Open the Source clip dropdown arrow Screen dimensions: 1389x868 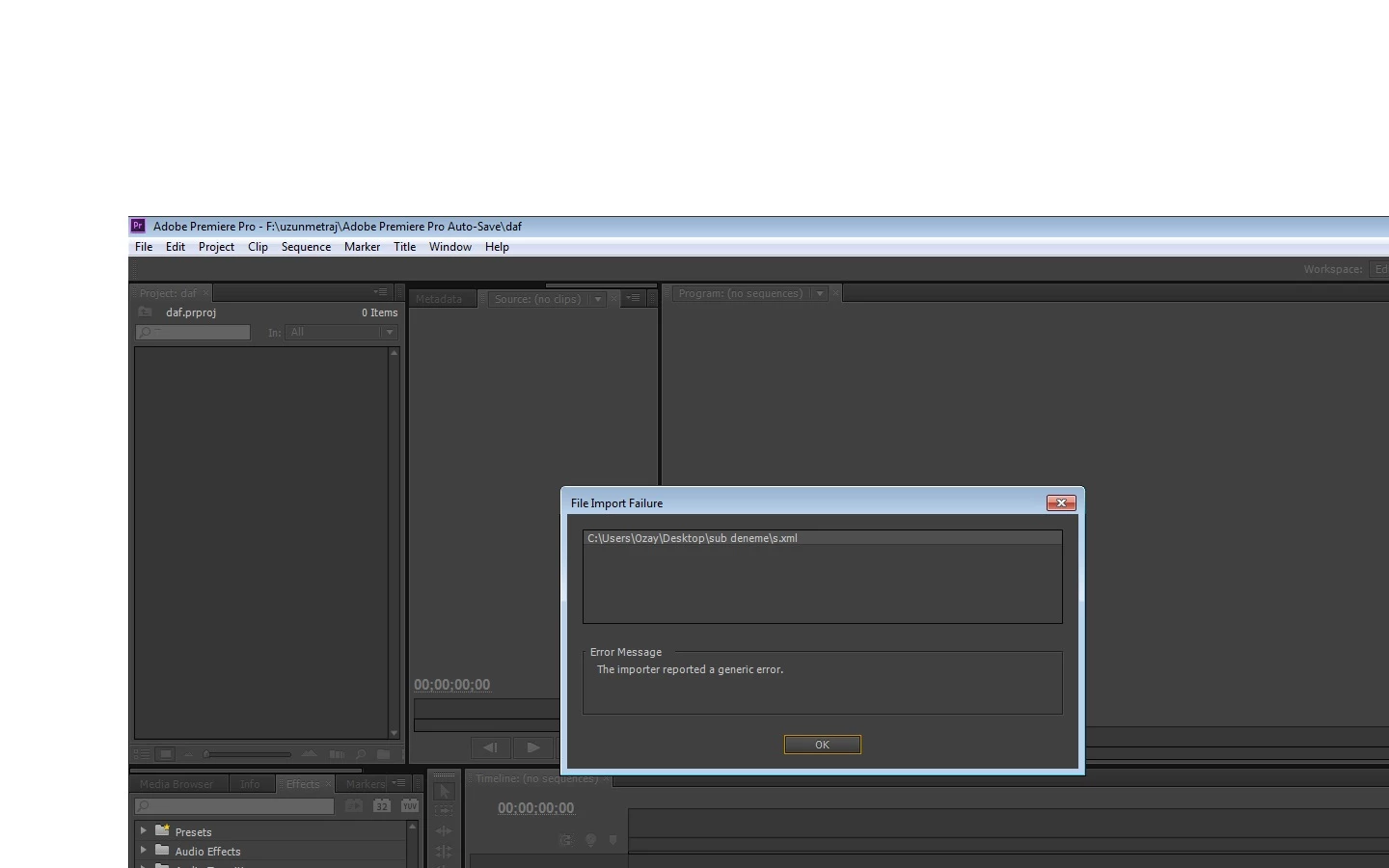coord(598,299)
